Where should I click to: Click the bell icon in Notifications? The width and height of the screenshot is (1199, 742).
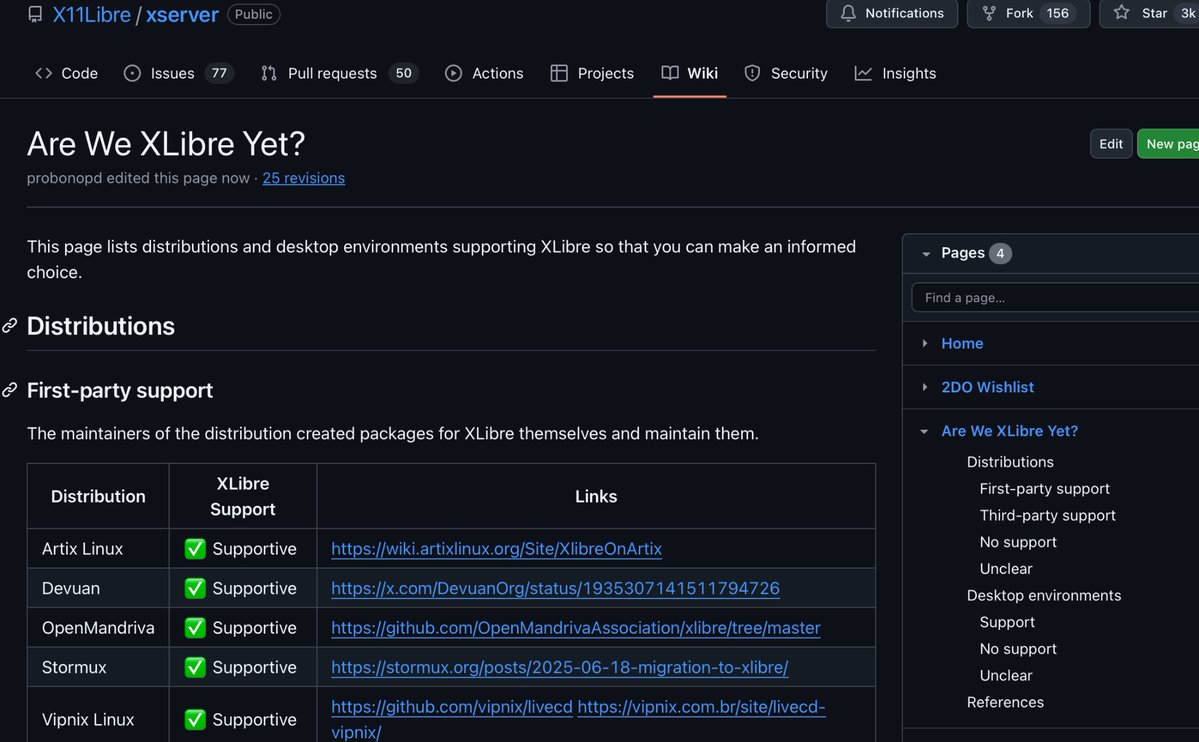pos(848,13)
